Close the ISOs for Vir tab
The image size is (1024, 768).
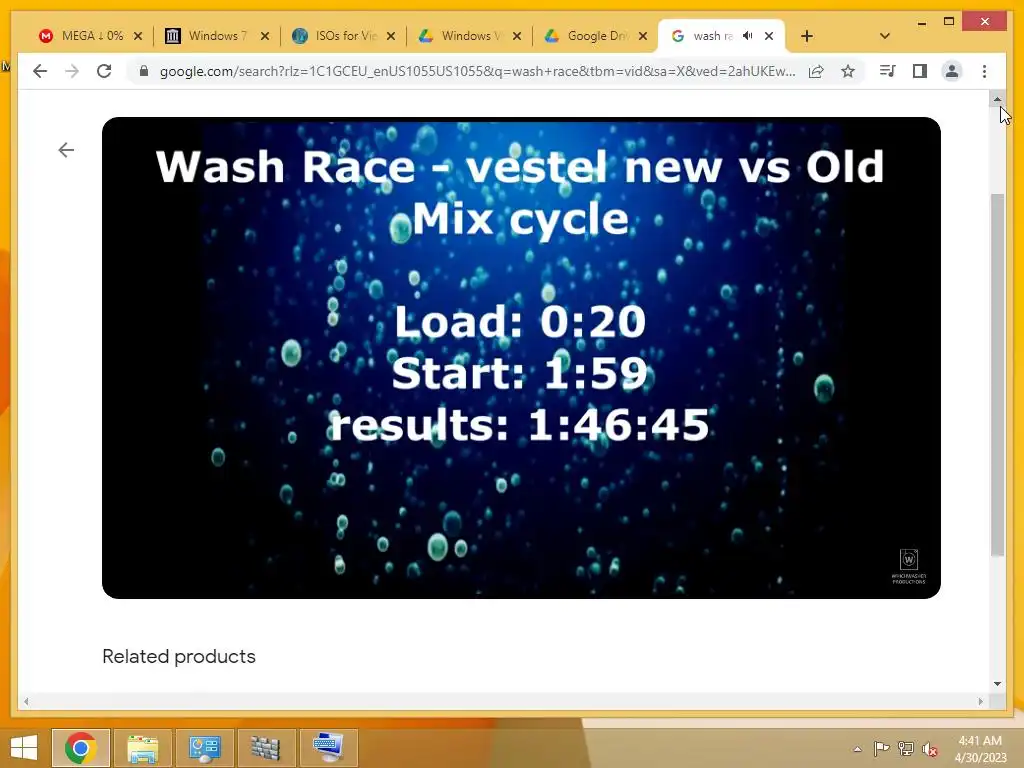coord(391,36)
